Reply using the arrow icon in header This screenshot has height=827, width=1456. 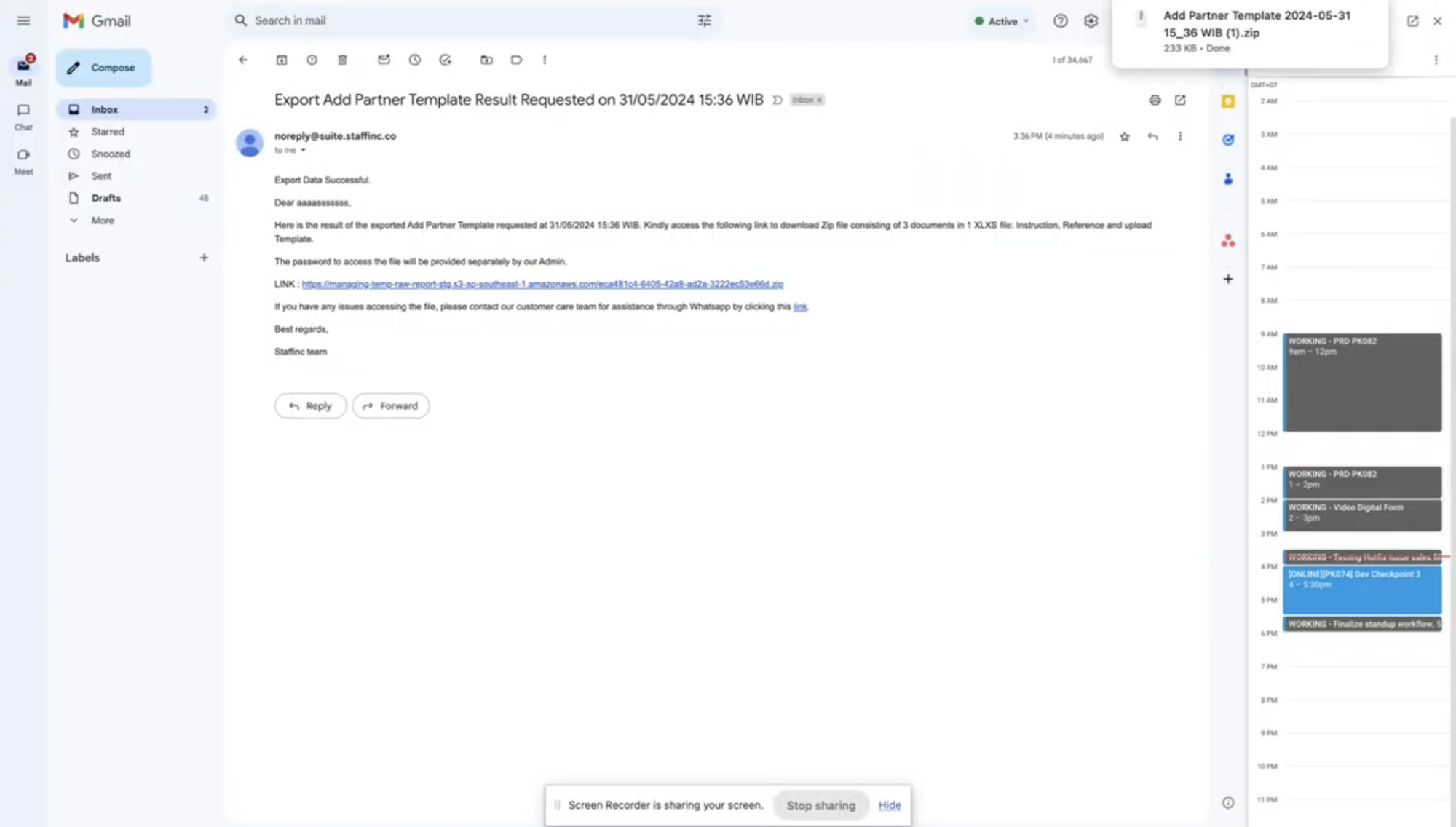coord(1152,136)
